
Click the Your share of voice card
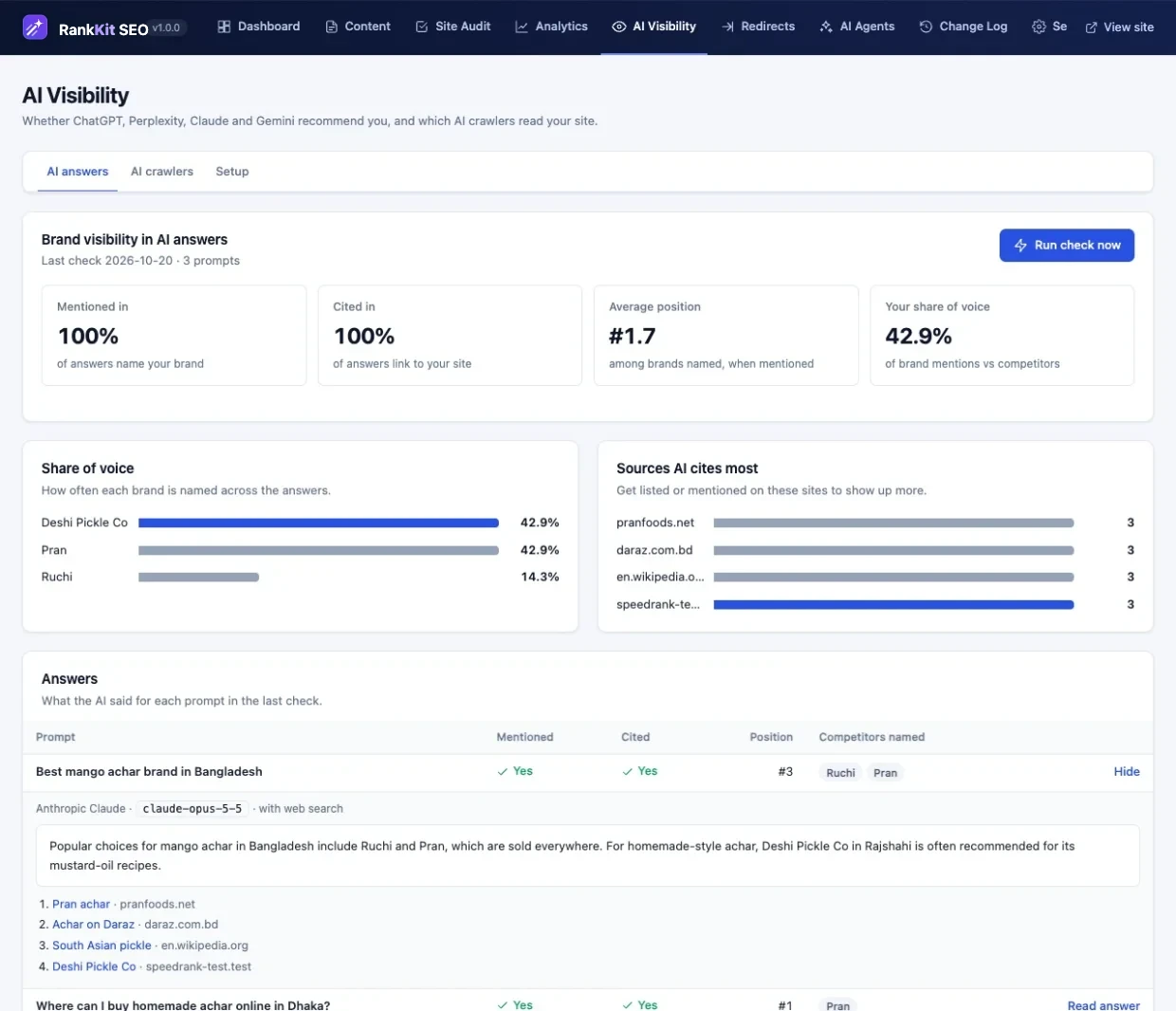pos(1001,336)
